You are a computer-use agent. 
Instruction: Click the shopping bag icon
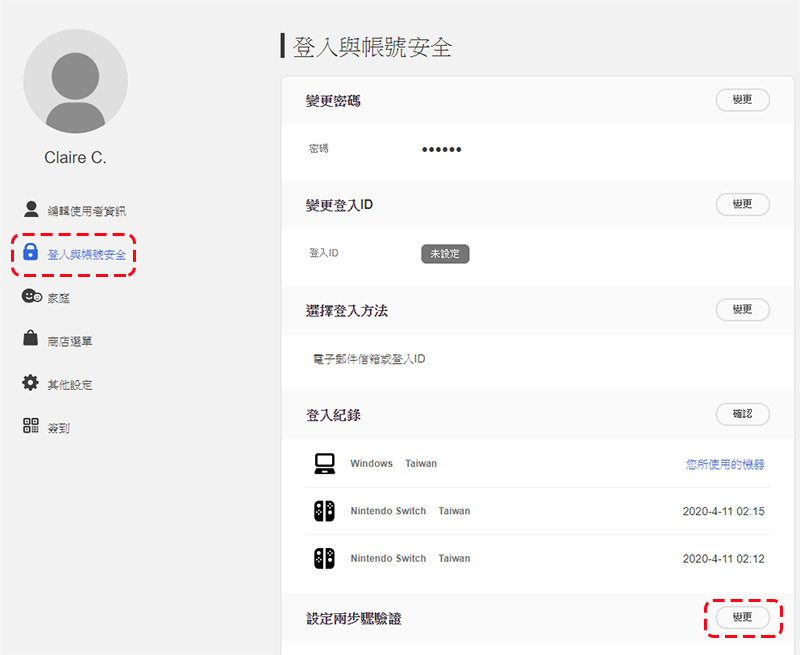[31, 338]
